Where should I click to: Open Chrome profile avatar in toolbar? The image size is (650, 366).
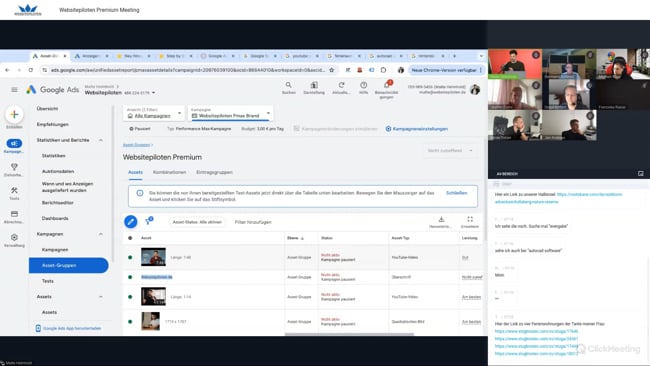pyautogui.click(x=400, y=70)
